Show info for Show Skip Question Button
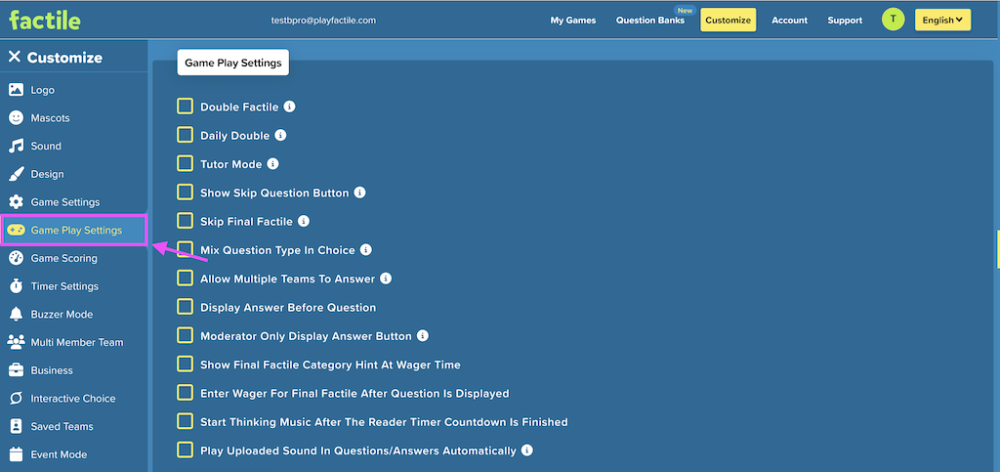Image resolution: width=1000 pixels, height=472 pixels. 360,192
